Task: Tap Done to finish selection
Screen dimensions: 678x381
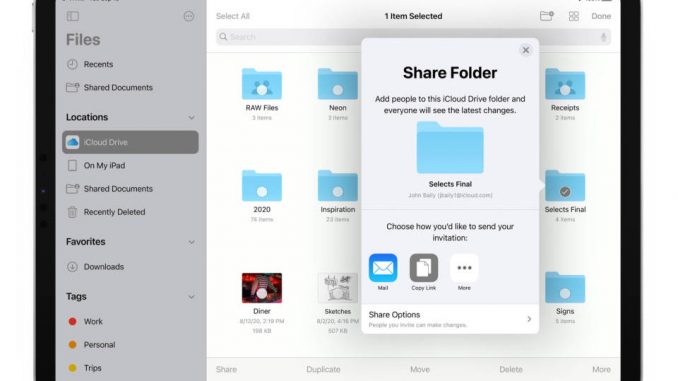Action: coord(601,16)
